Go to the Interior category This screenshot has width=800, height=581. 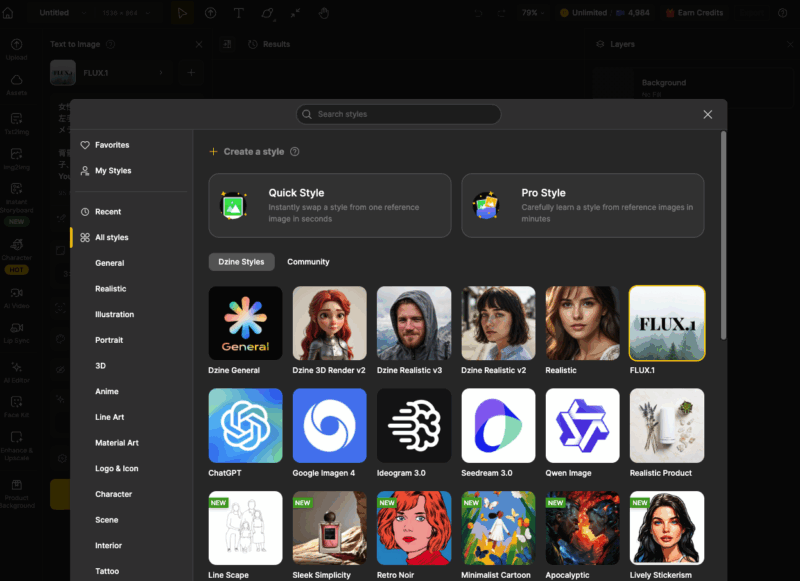pyautogui.click(x=109, y=545)
